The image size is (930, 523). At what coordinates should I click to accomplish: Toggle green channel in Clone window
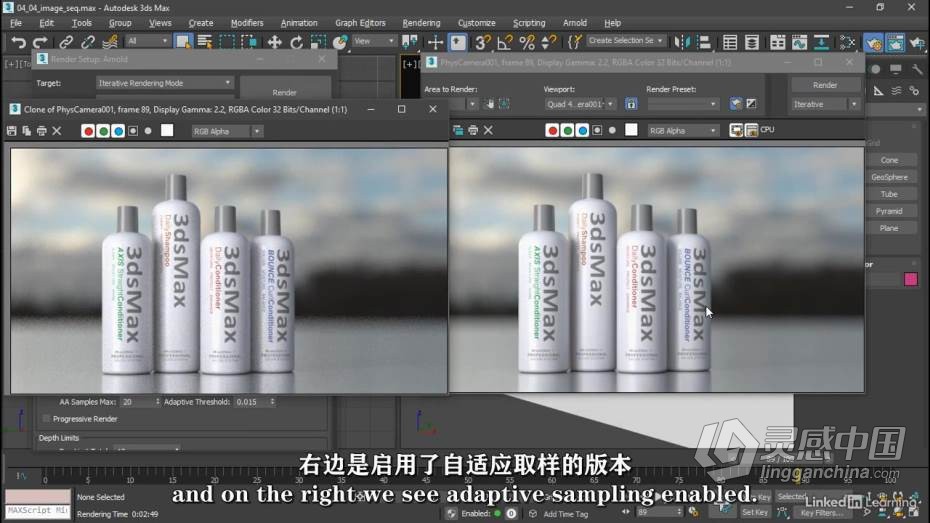pos(103,131)
